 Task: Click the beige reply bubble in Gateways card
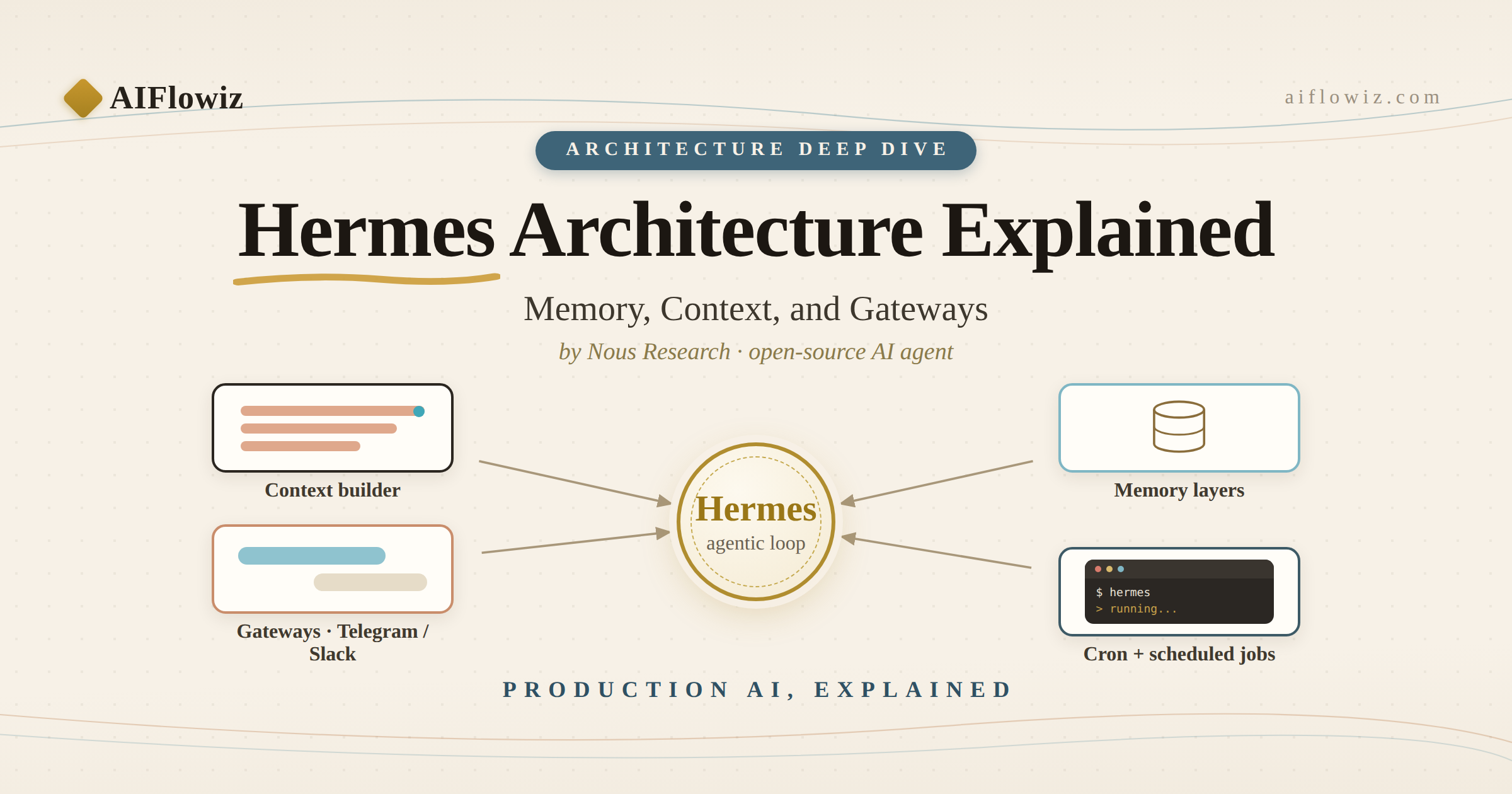tap(370, 582)
